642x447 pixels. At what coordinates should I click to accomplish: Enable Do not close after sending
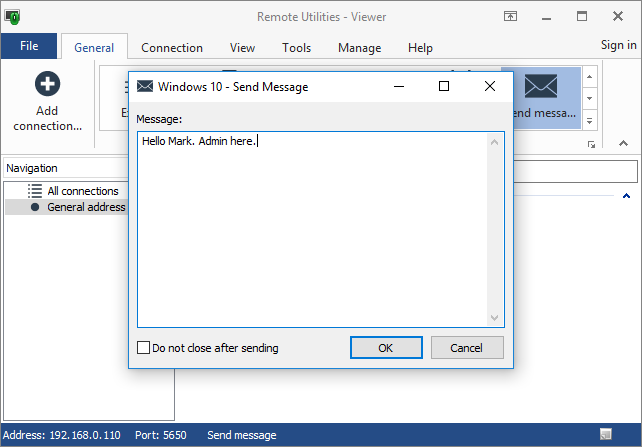pos(144,348)
